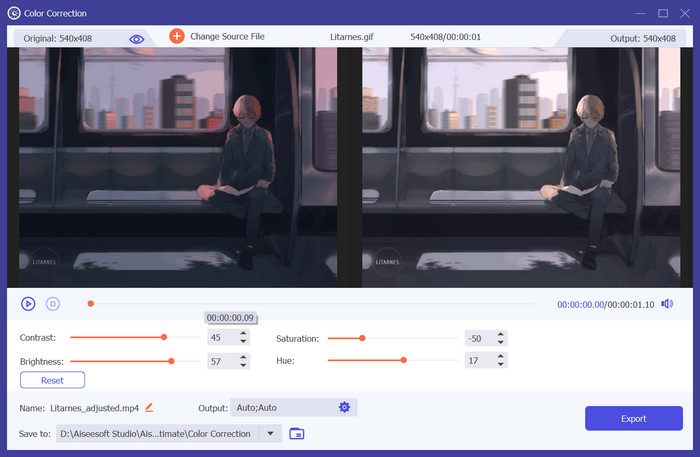Click the Brightness slider handle
Viewport: 700px width, 457px height.
pyautogui.click(x=171, y=361)
